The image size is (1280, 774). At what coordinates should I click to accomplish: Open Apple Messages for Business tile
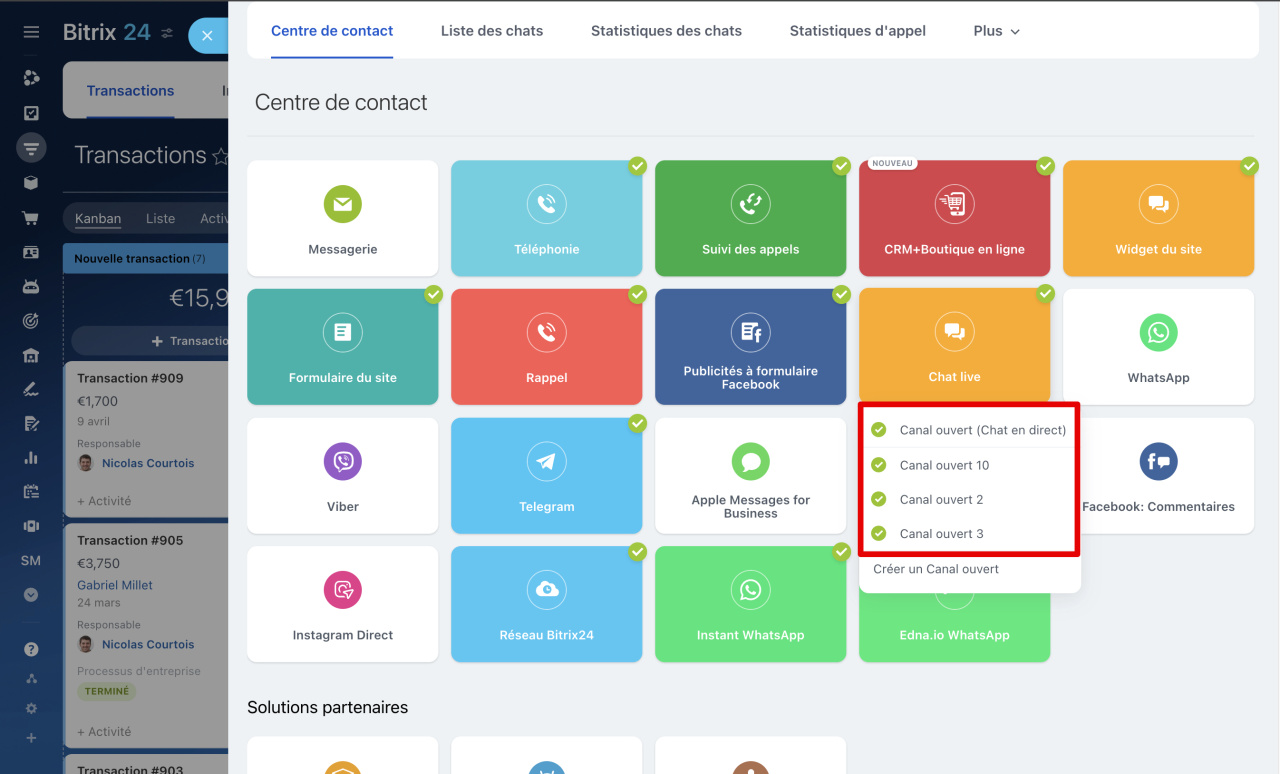point(751,475)
